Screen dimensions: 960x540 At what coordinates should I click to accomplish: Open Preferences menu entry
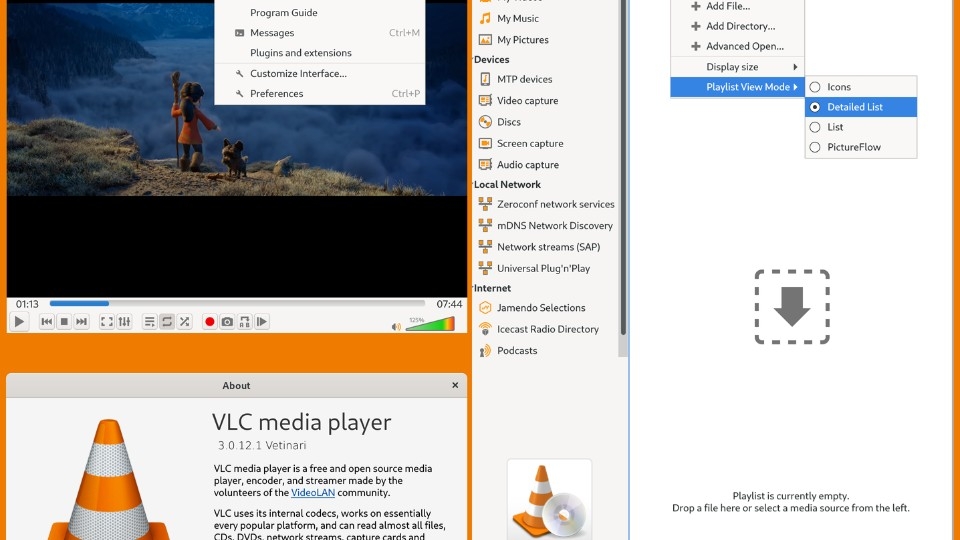[x=320, y=94]
